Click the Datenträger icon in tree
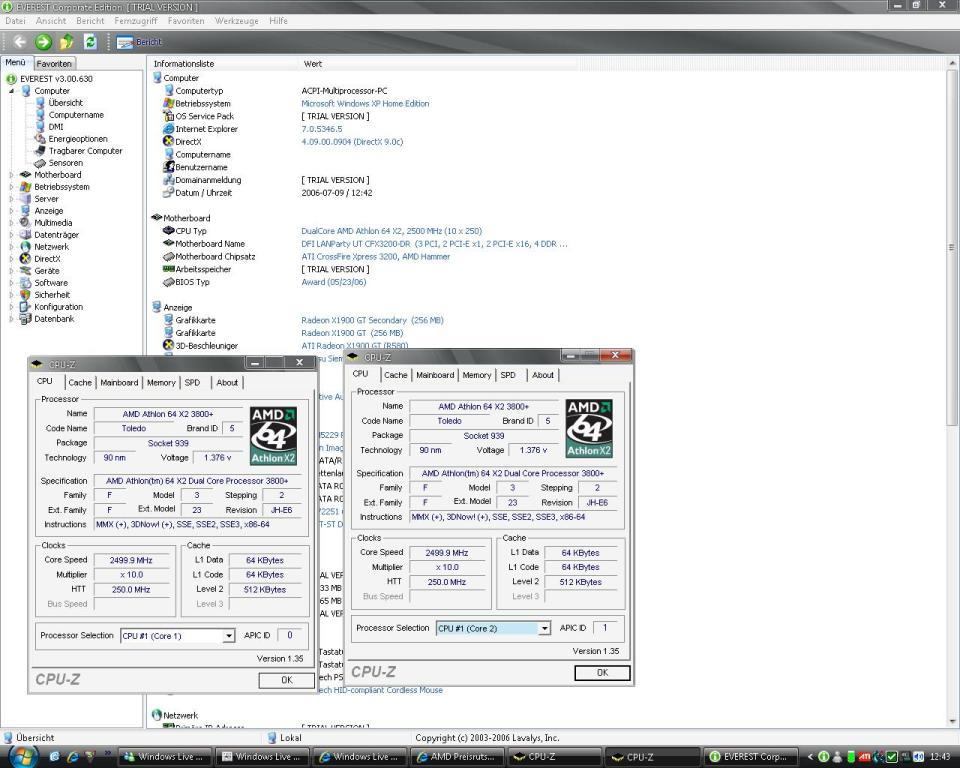960x768 pixels. [x=25, y=235]
